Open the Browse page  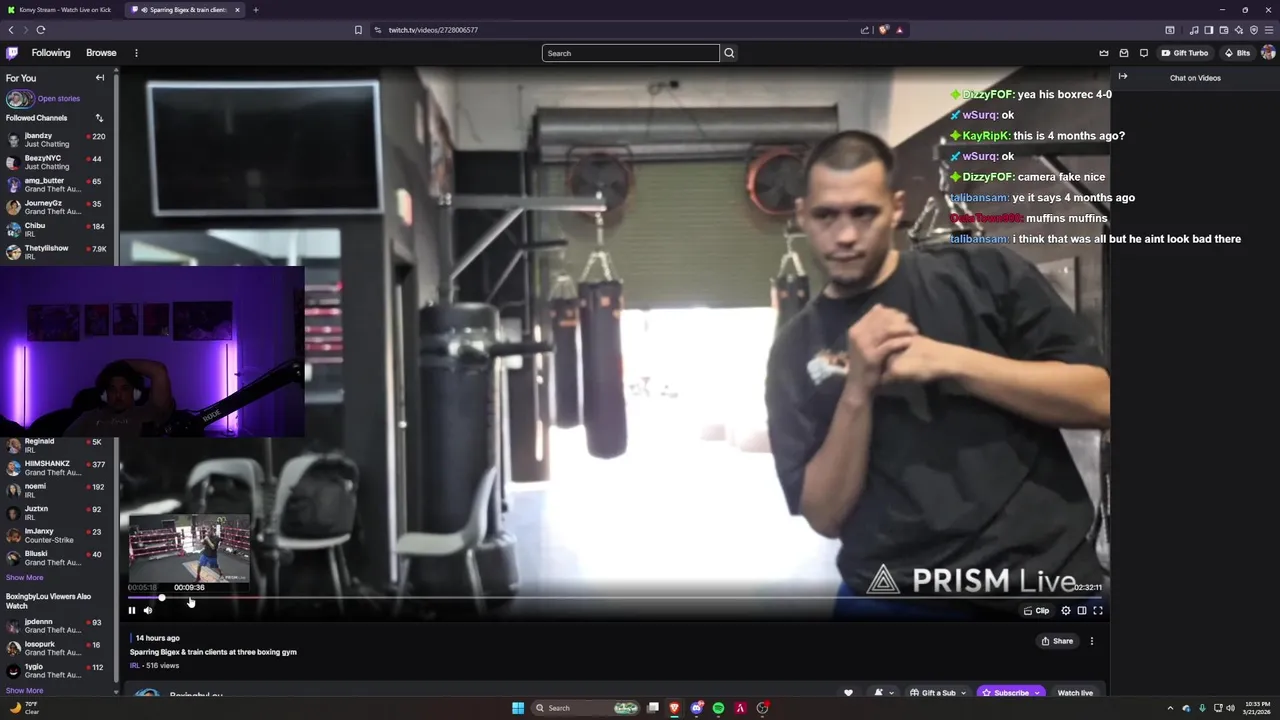click(101, 53)
